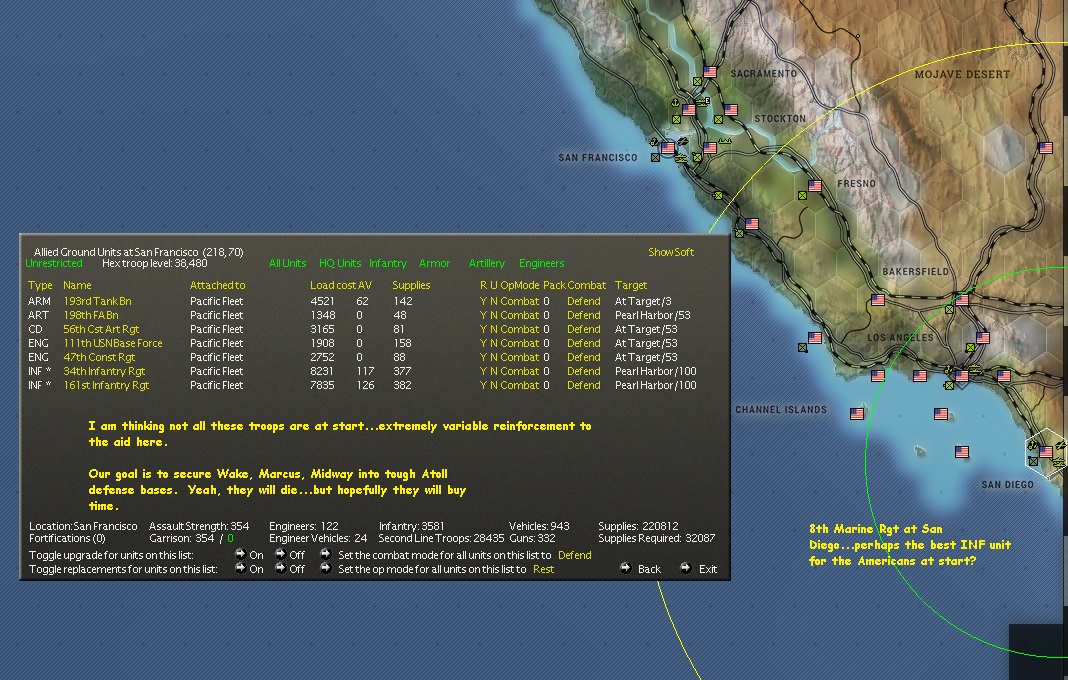Click the ship icon right of Los Angeles flag
This screenshot has height=680, width=1068.
click(x=975, y=370)
